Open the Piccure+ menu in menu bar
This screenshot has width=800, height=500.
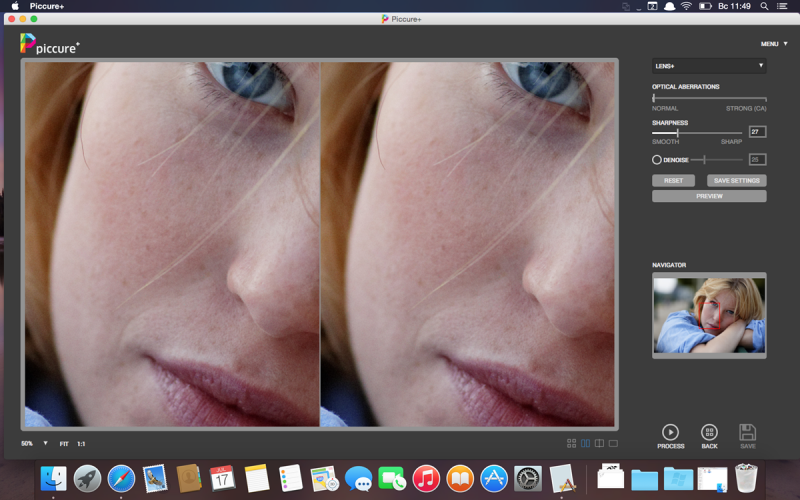pos(46,6)
